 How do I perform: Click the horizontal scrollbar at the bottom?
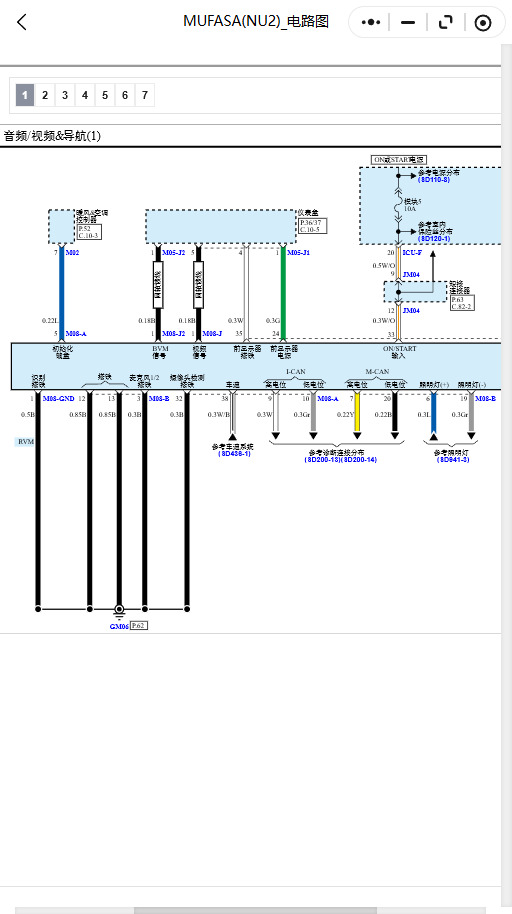255,911
